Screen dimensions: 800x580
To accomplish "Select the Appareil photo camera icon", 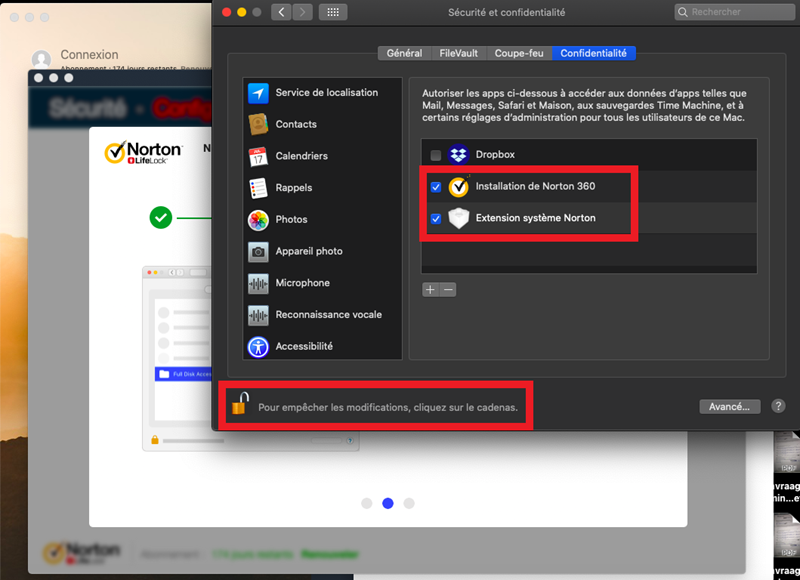I will click(258, 251).
